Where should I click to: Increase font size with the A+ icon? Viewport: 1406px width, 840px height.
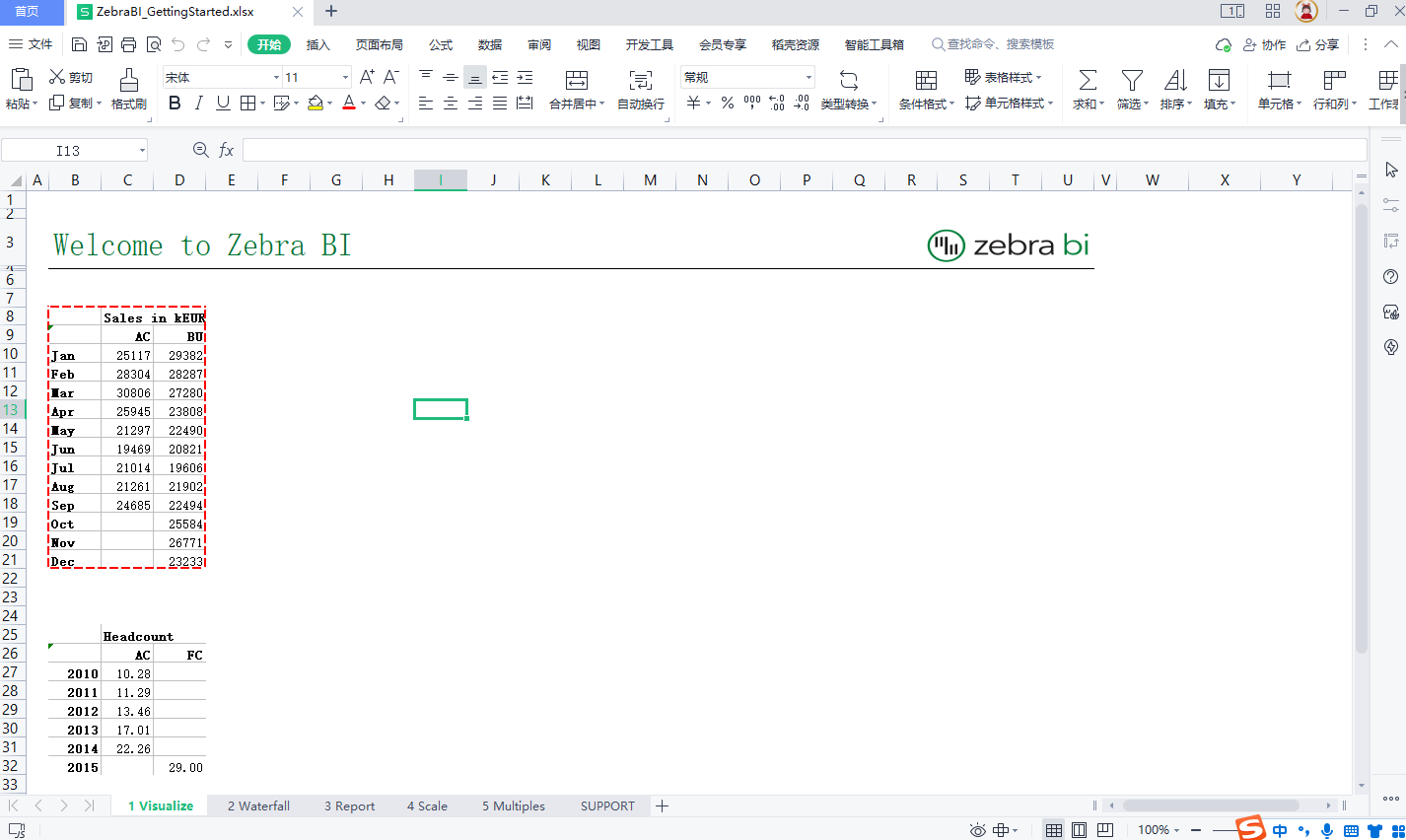tap(367, 77)
